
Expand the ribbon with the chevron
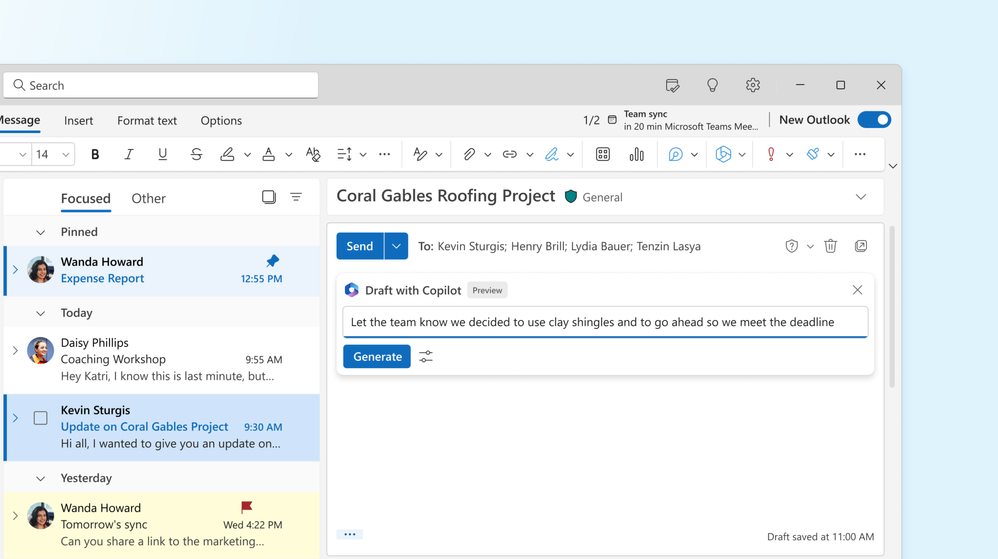[x=892, y=166]
